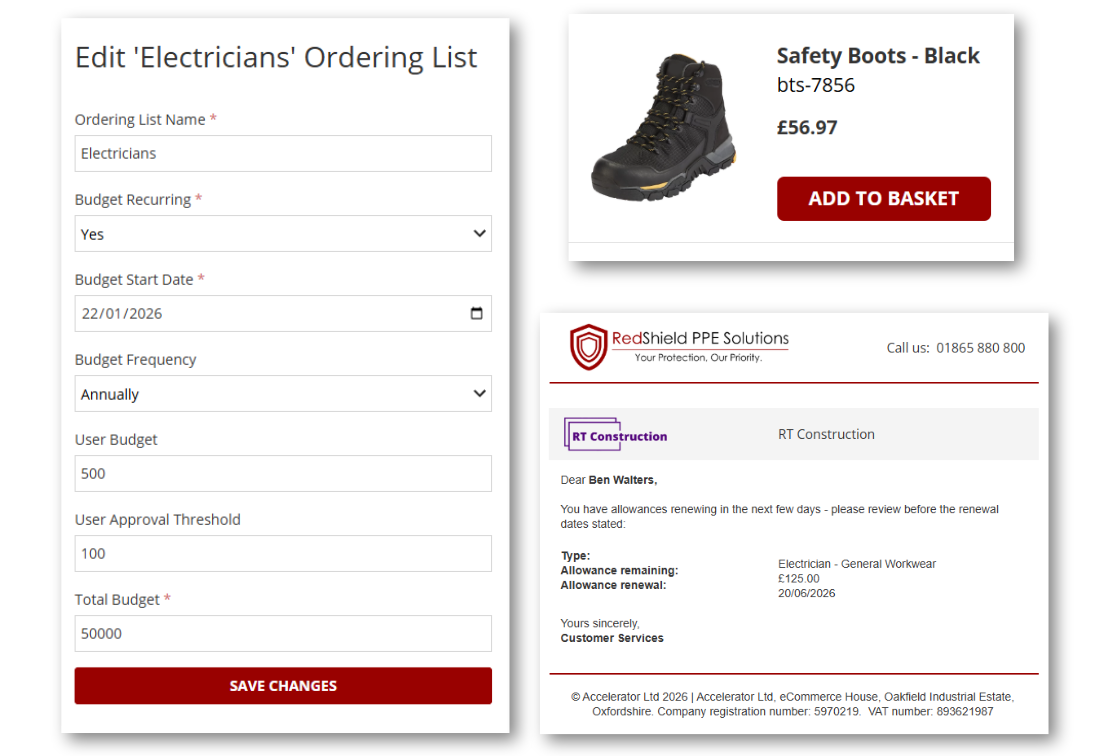Click the £56.97 price label
This screenshot has width=1110, height=756.
pyautogui.click(x=806, y=127)
